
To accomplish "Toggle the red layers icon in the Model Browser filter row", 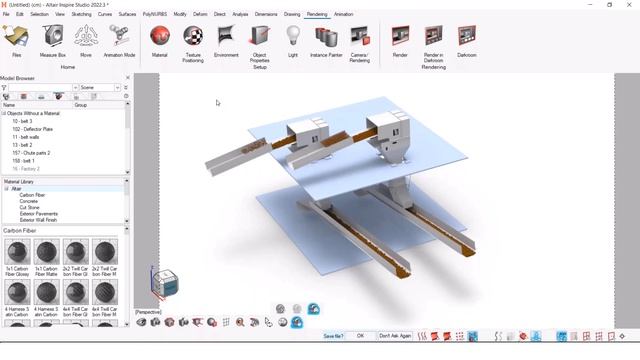I will (24, 97).
